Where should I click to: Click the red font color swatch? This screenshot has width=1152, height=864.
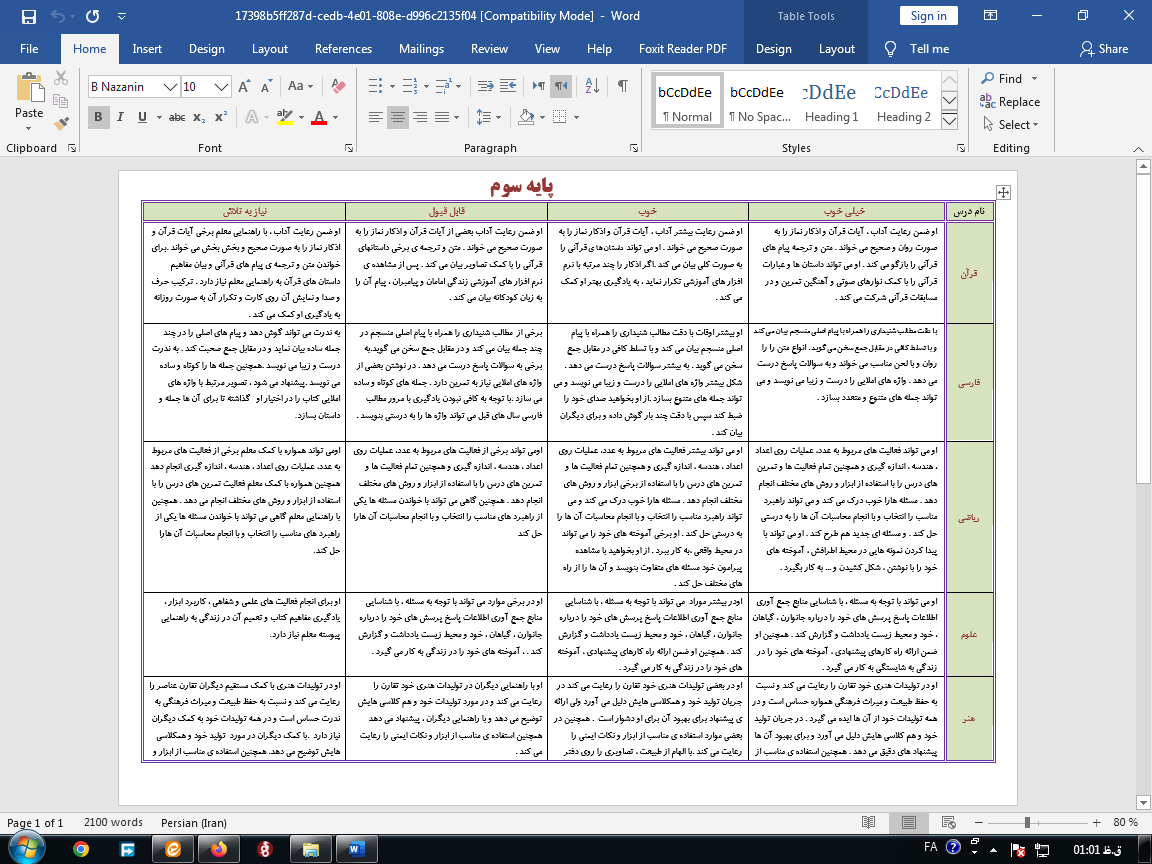[x=319, y=117]
